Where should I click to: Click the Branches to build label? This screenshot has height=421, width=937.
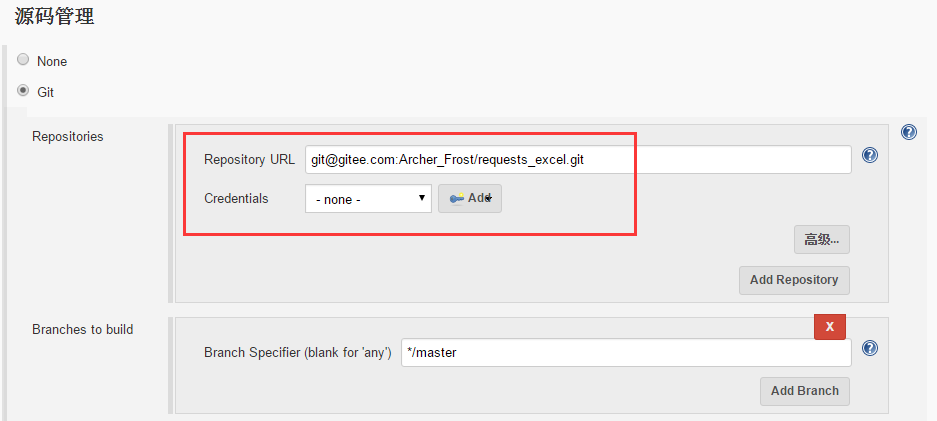tap(82, 330)
